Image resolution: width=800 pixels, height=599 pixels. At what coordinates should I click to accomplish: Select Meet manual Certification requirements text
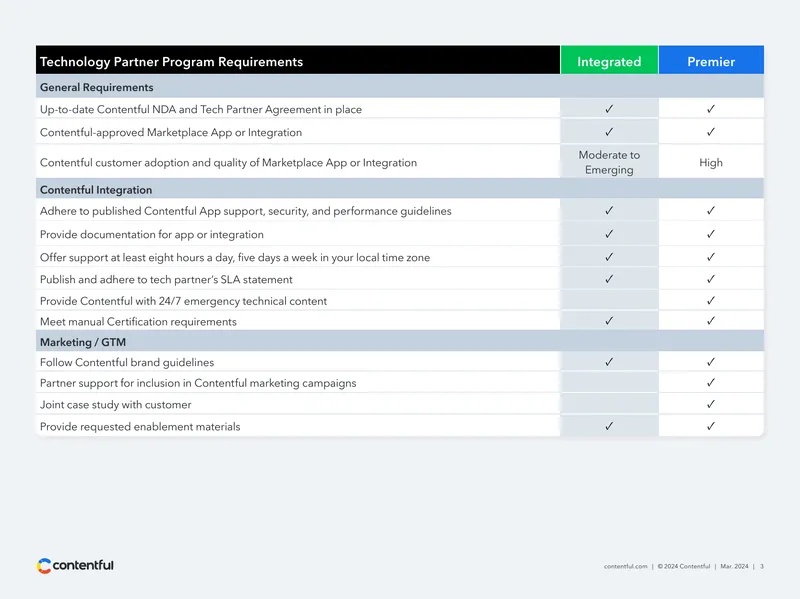pos(138,321)
